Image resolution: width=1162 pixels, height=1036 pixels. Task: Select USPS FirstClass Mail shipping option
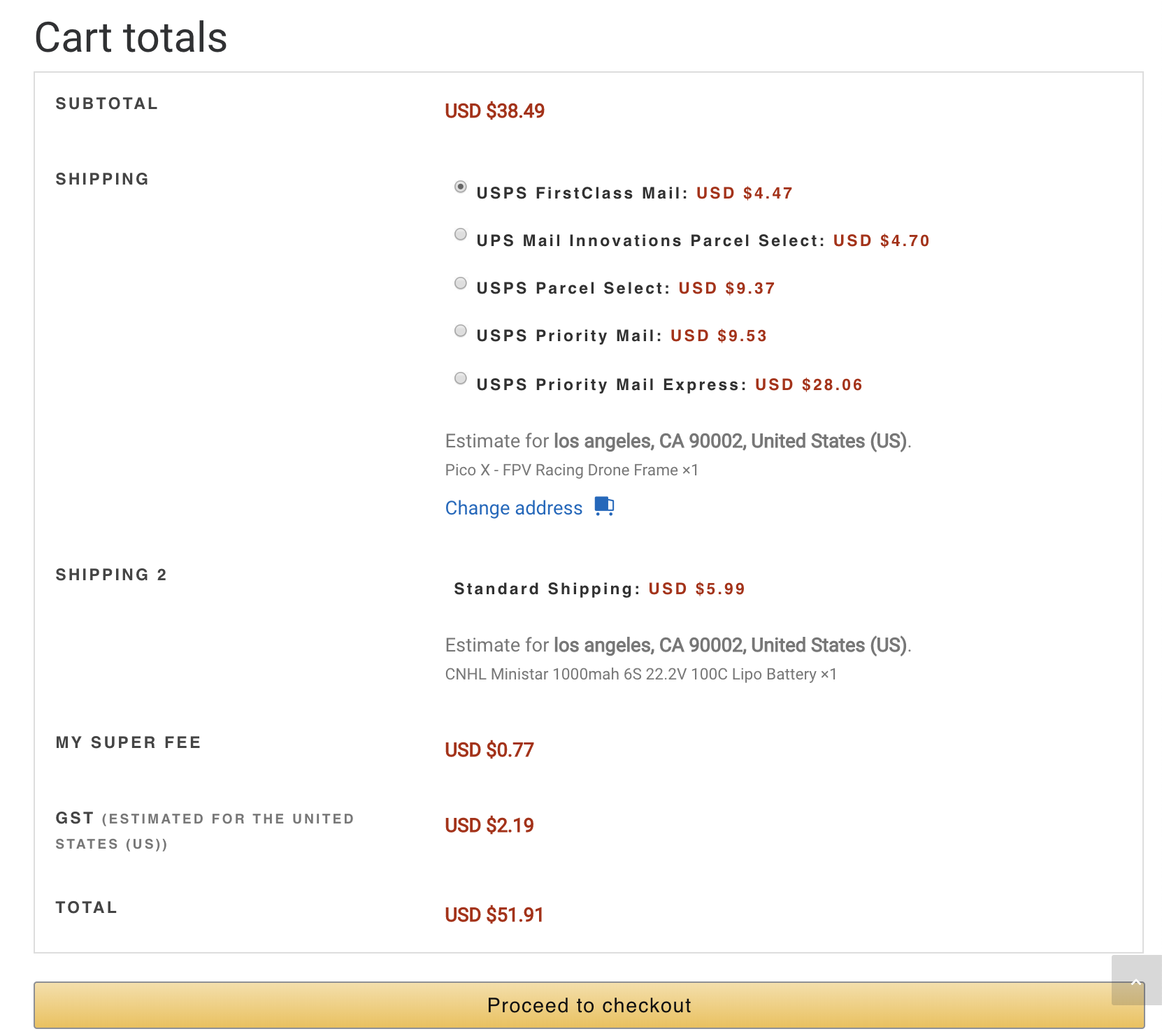point(460,187)
